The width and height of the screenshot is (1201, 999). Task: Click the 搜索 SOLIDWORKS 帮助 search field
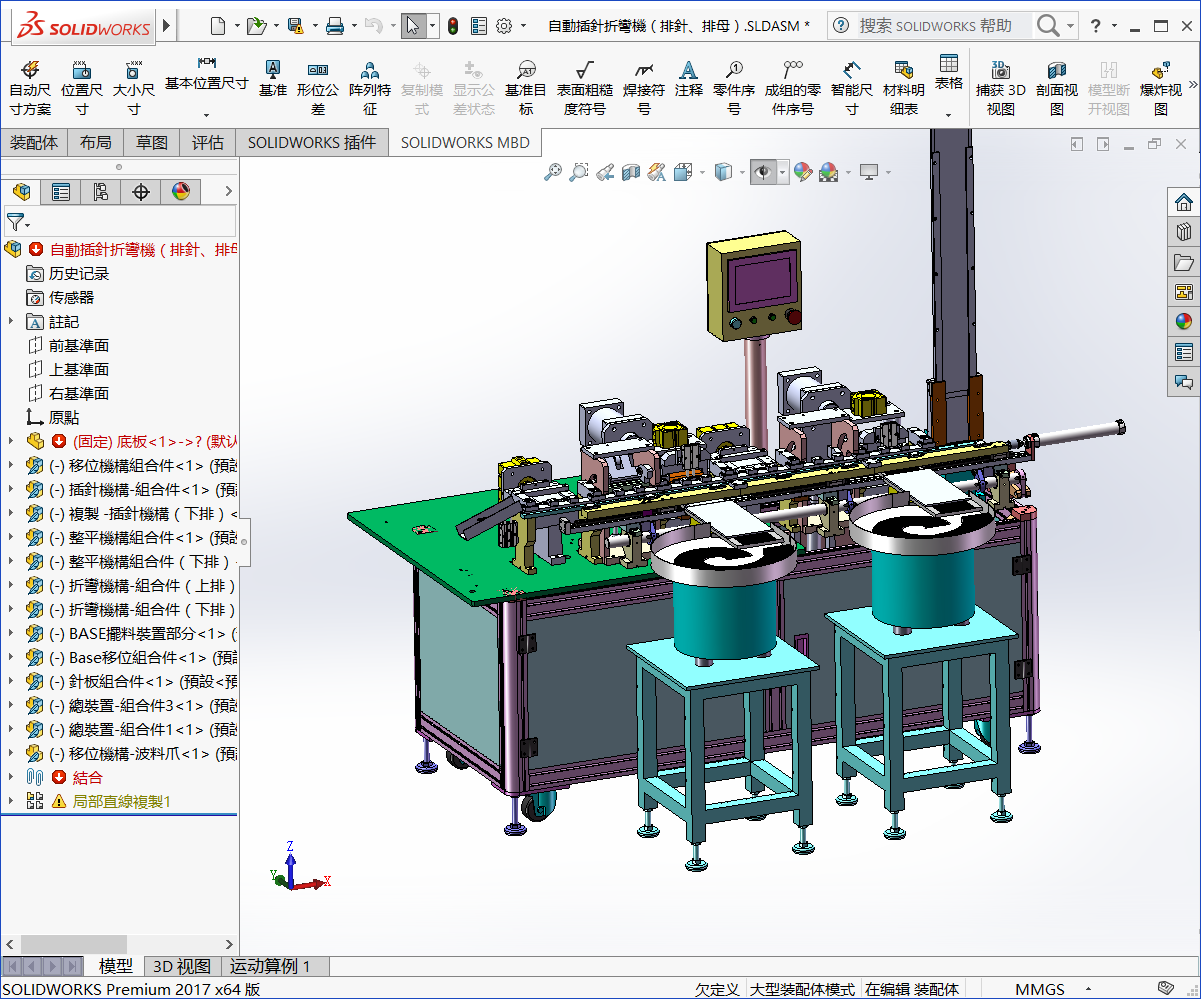tap(944, 26)
